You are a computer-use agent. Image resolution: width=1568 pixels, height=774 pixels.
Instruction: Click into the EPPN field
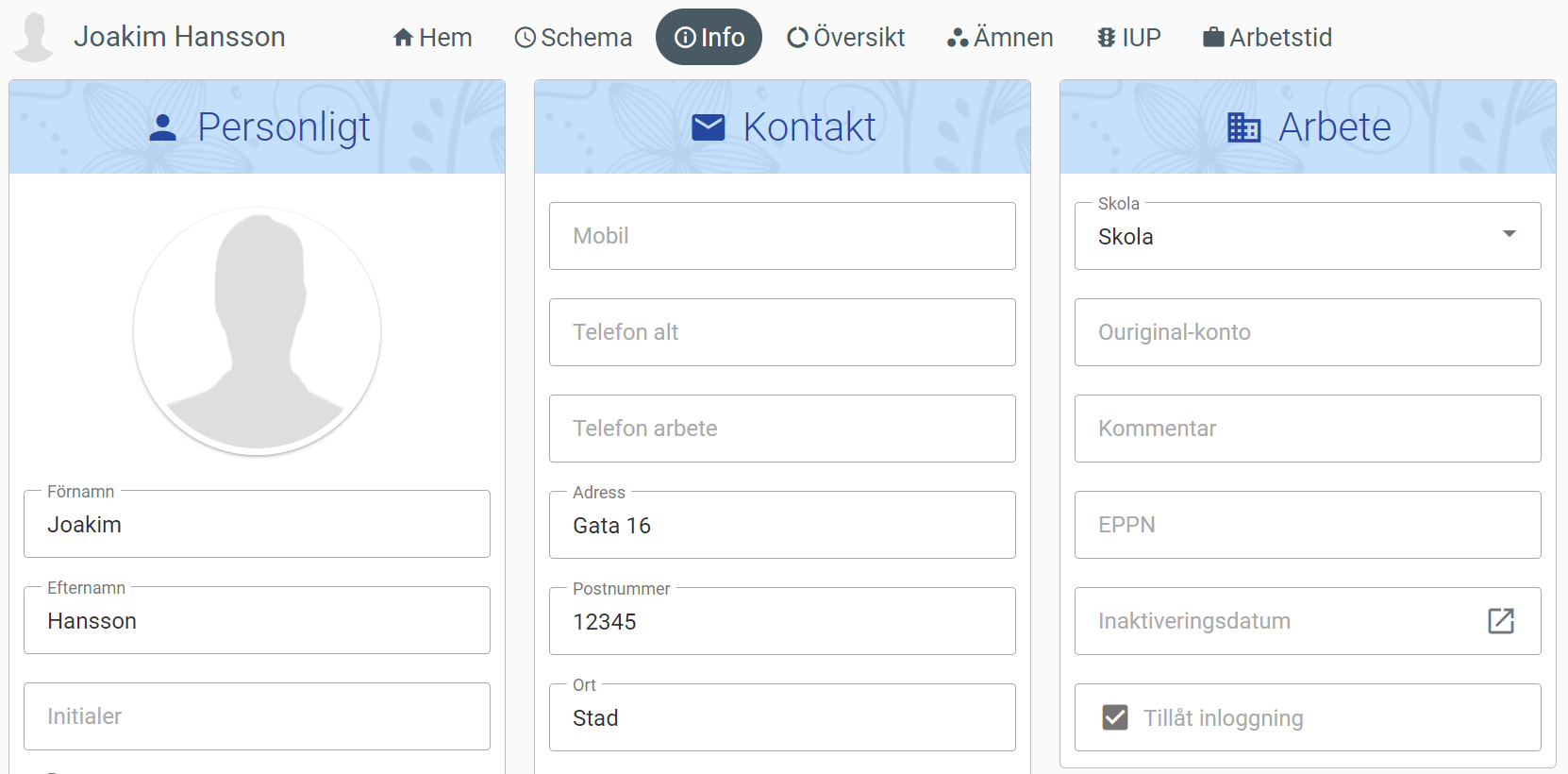click(1308, 525)
